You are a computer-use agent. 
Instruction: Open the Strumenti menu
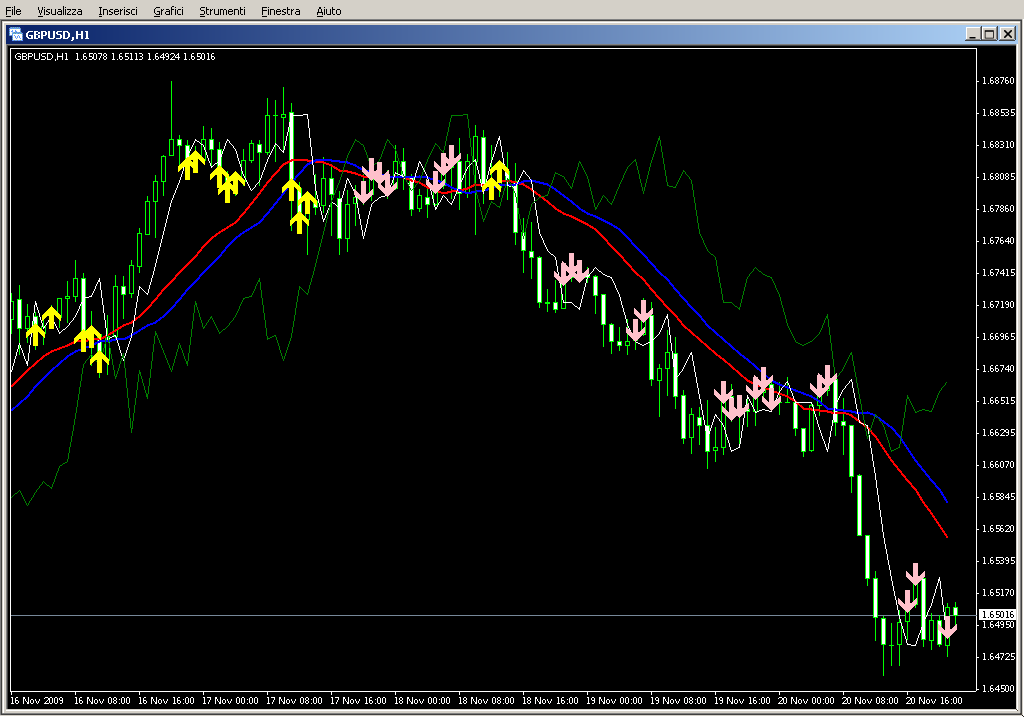[222, 11]
